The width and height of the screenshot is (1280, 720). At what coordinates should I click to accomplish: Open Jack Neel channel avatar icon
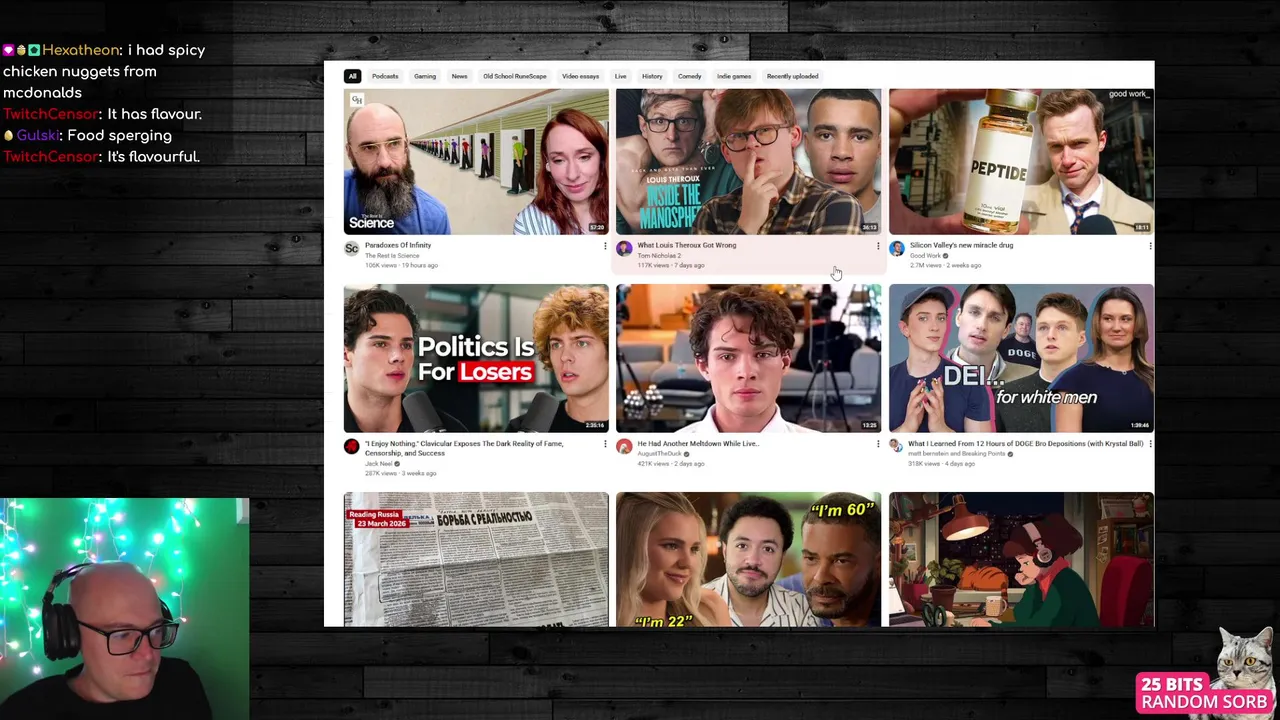coord(351,447)
